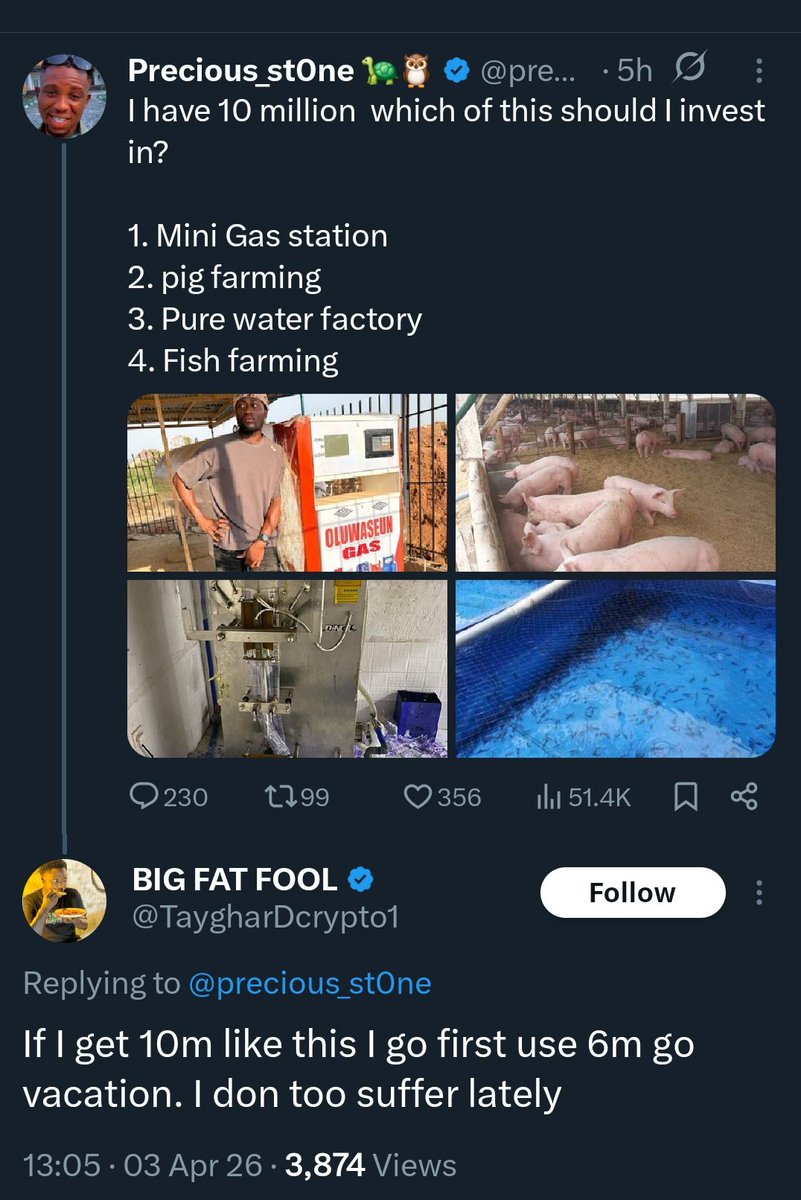Click the BIG FAT FOOL verified badge

coord(360,880)
